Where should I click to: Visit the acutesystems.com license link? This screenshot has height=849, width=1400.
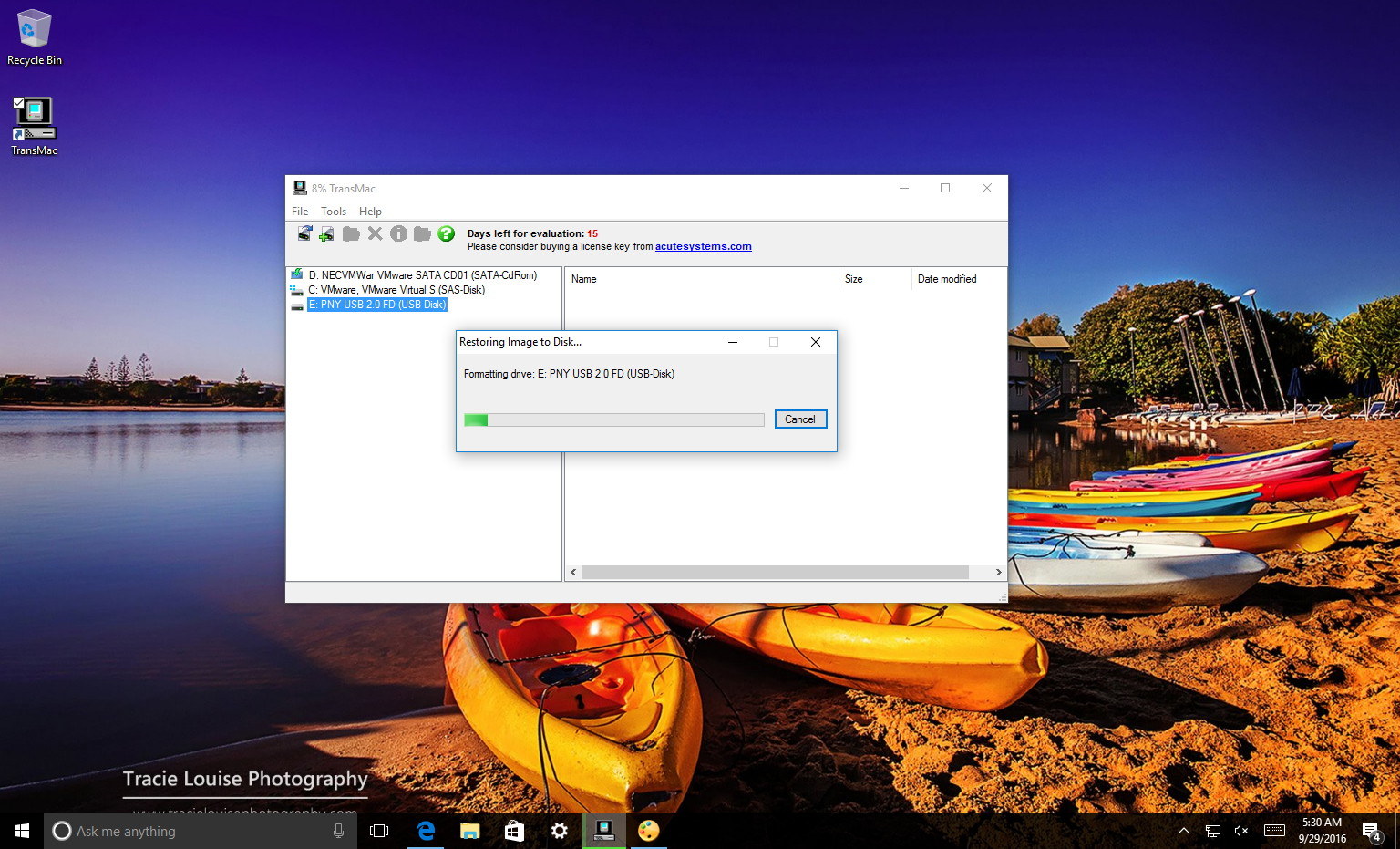(x=703, y=246)
